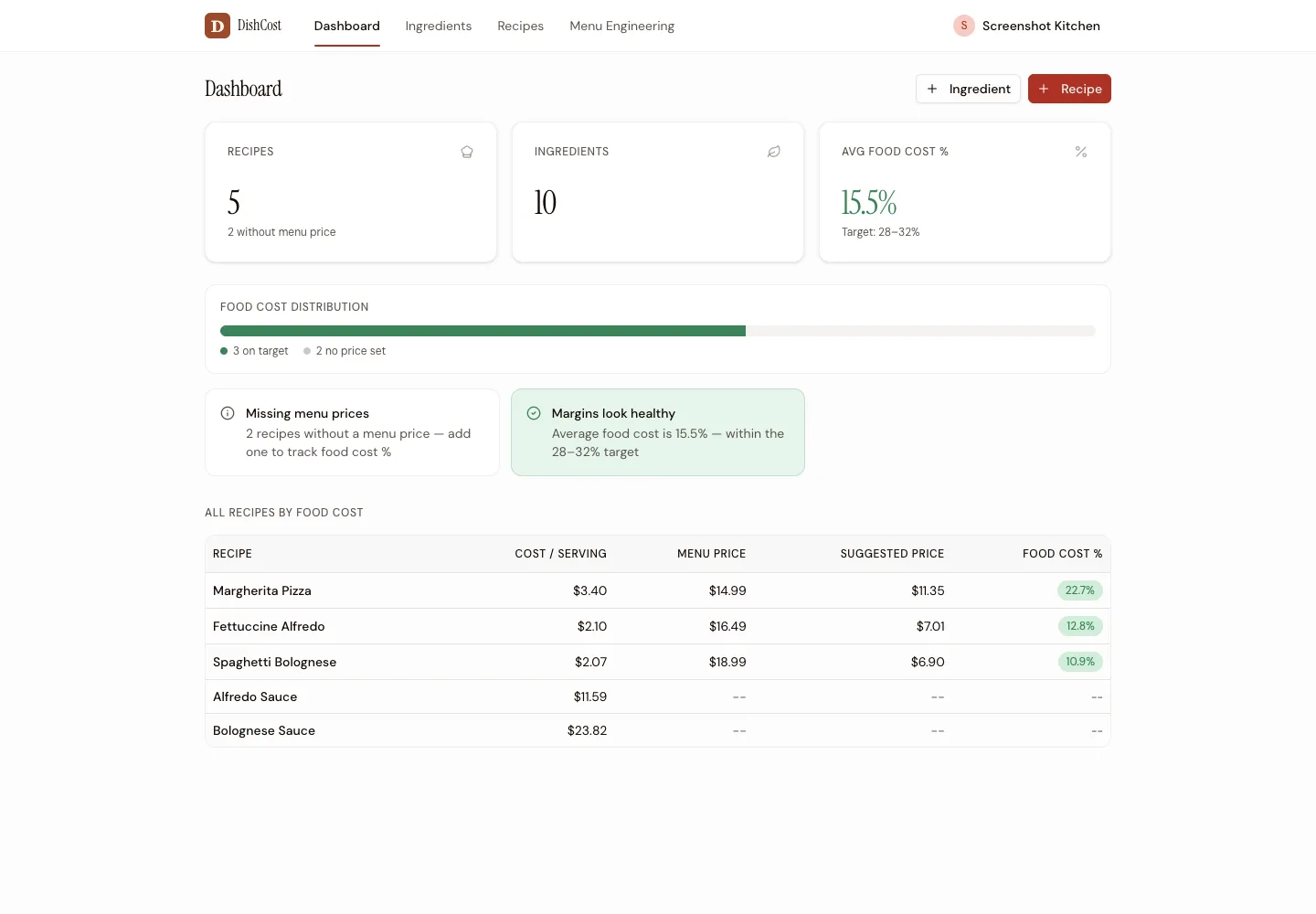Screen dimensions: 1316x914
Task: Click the $3.40 cost per serving cell
Action: coord(589,590)
